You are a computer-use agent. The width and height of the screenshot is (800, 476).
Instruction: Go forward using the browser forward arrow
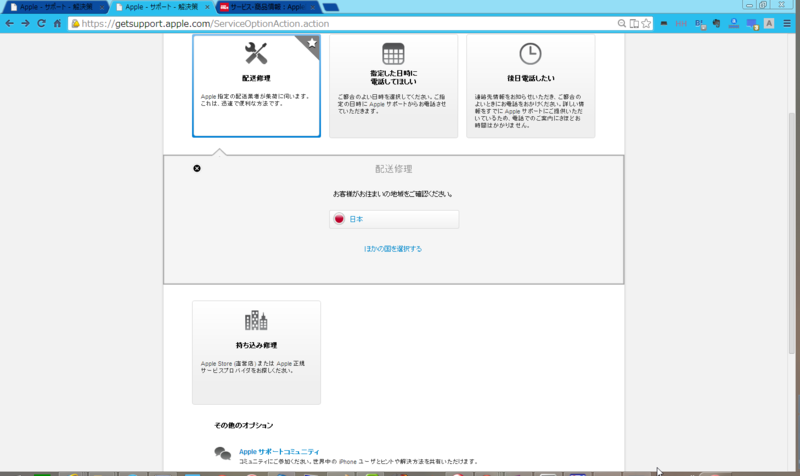pos(25,23)
